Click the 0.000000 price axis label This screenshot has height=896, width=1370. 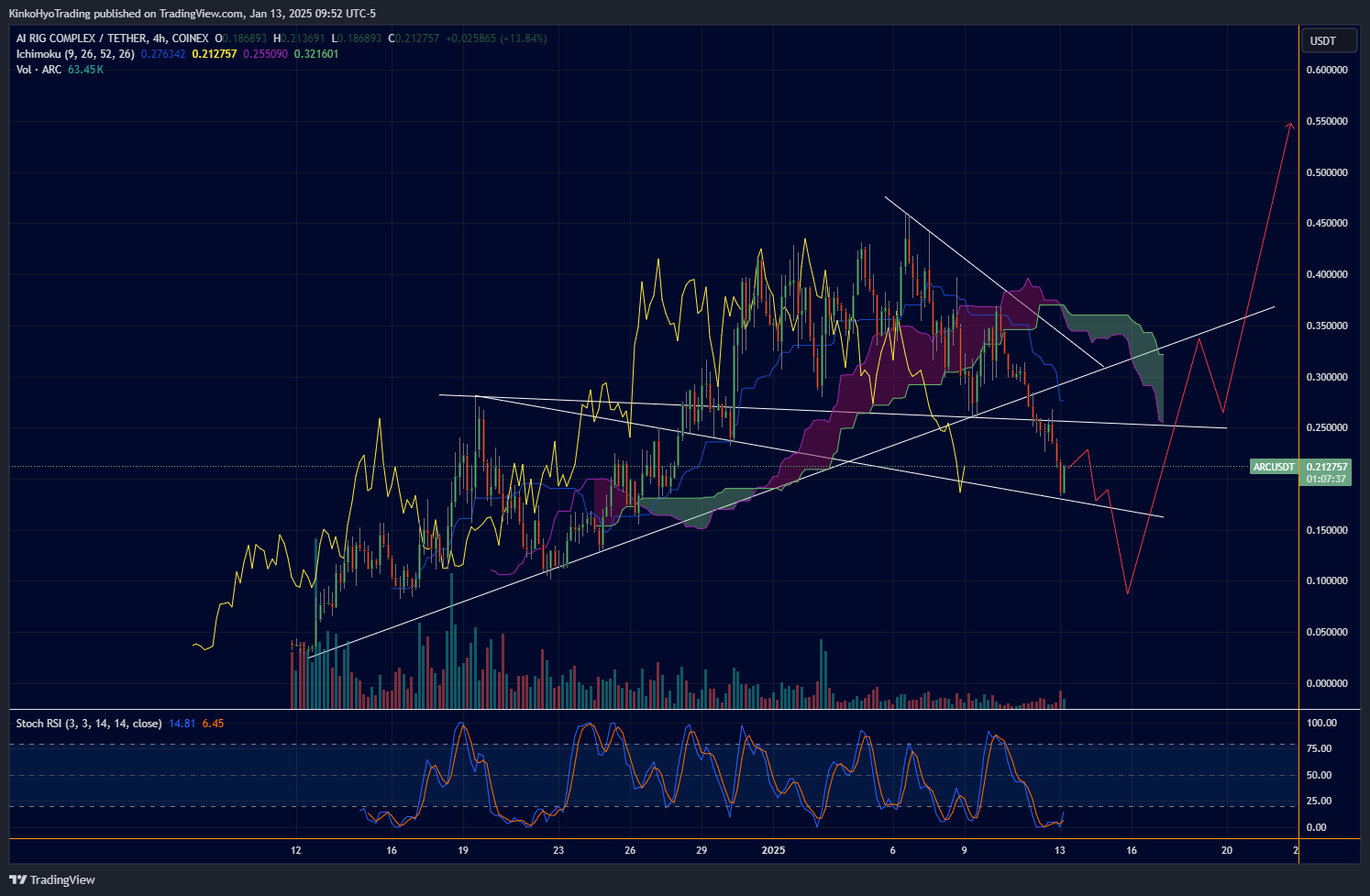1327,683
